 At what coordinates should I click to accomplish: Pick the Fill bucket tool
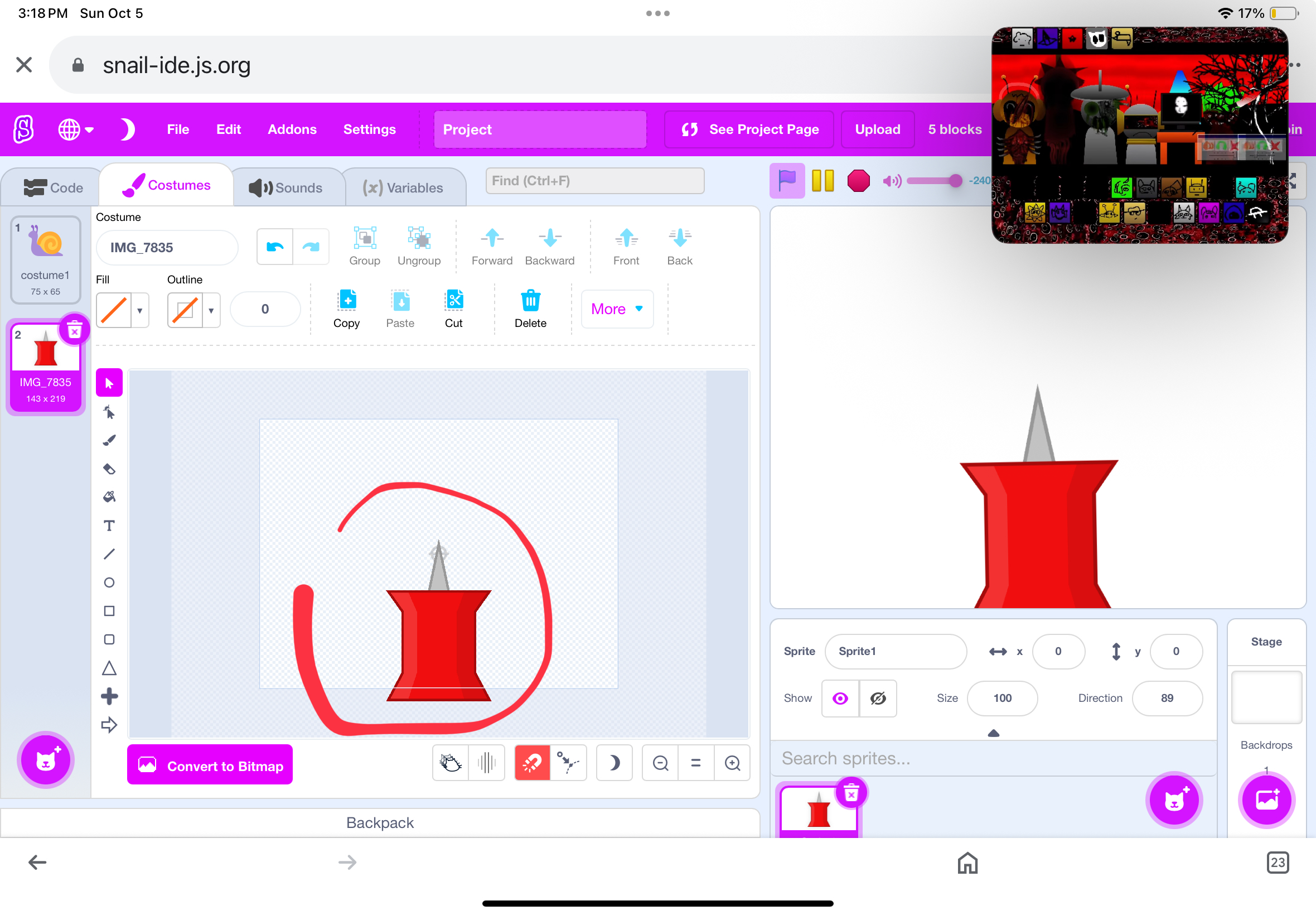[109, 497]
